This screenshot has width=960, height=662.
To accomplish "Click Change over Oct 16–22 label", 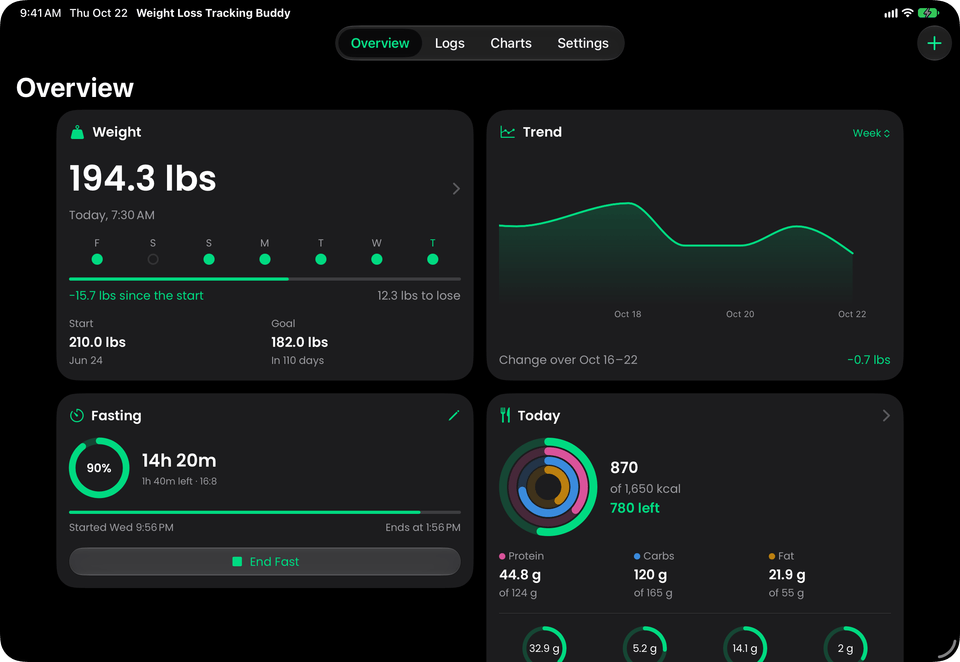I will pos(568,360).
